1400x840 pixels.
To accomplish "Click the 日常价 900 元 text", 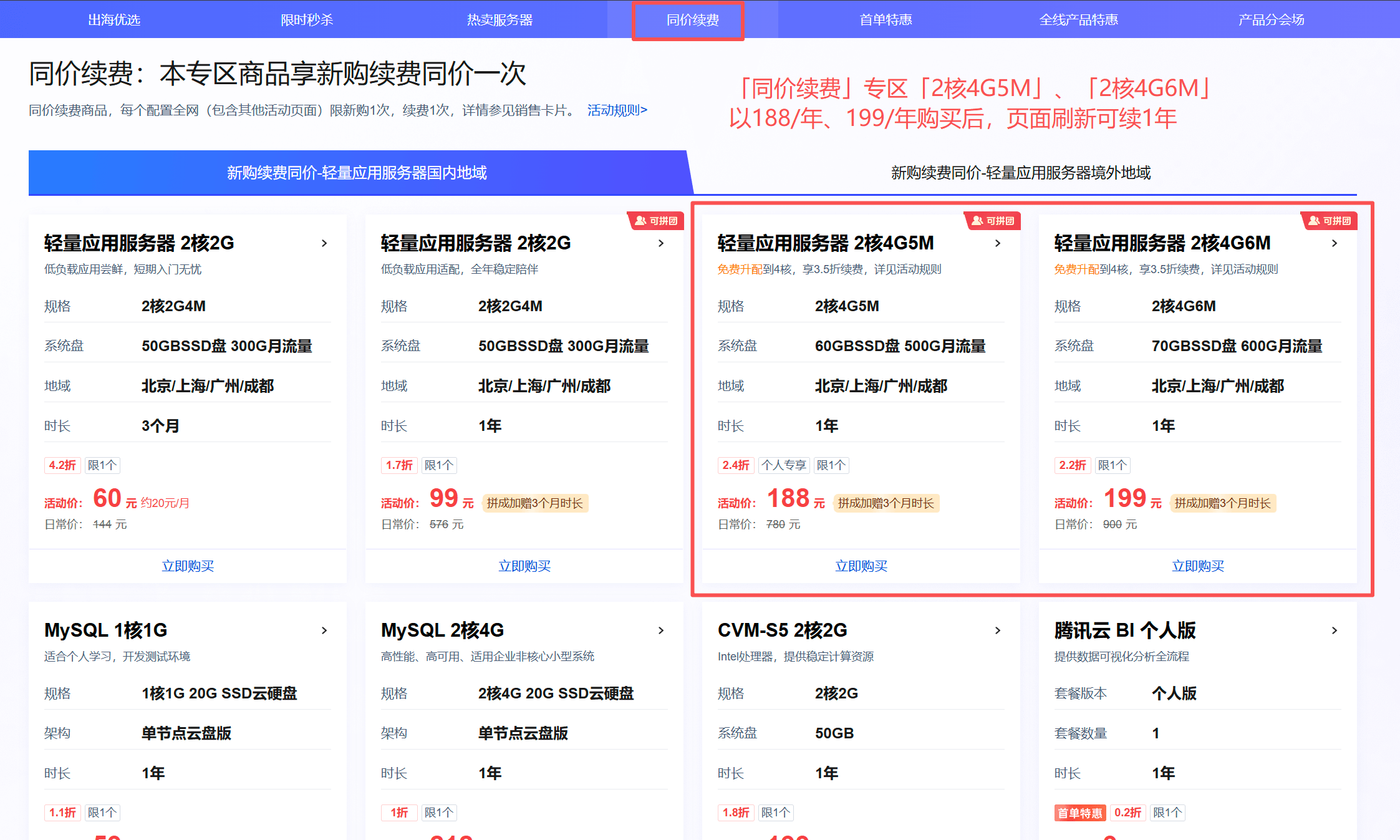I will (1096, 524).
